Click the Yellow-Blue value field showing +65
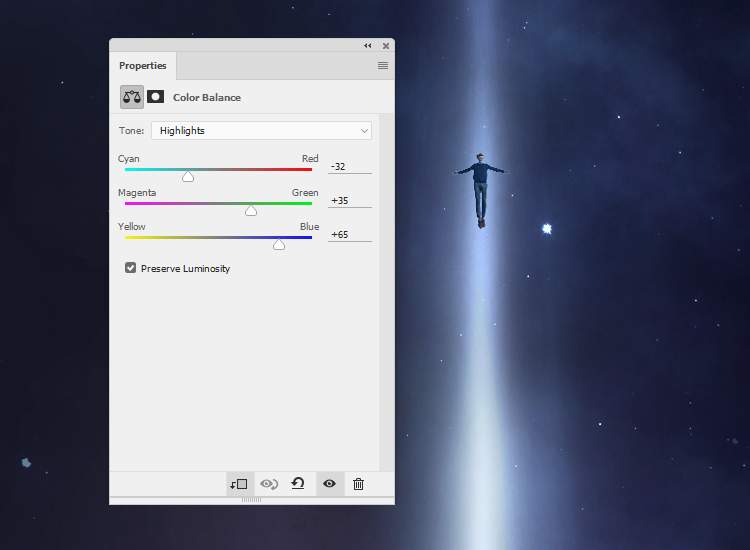 click(349, 234)
